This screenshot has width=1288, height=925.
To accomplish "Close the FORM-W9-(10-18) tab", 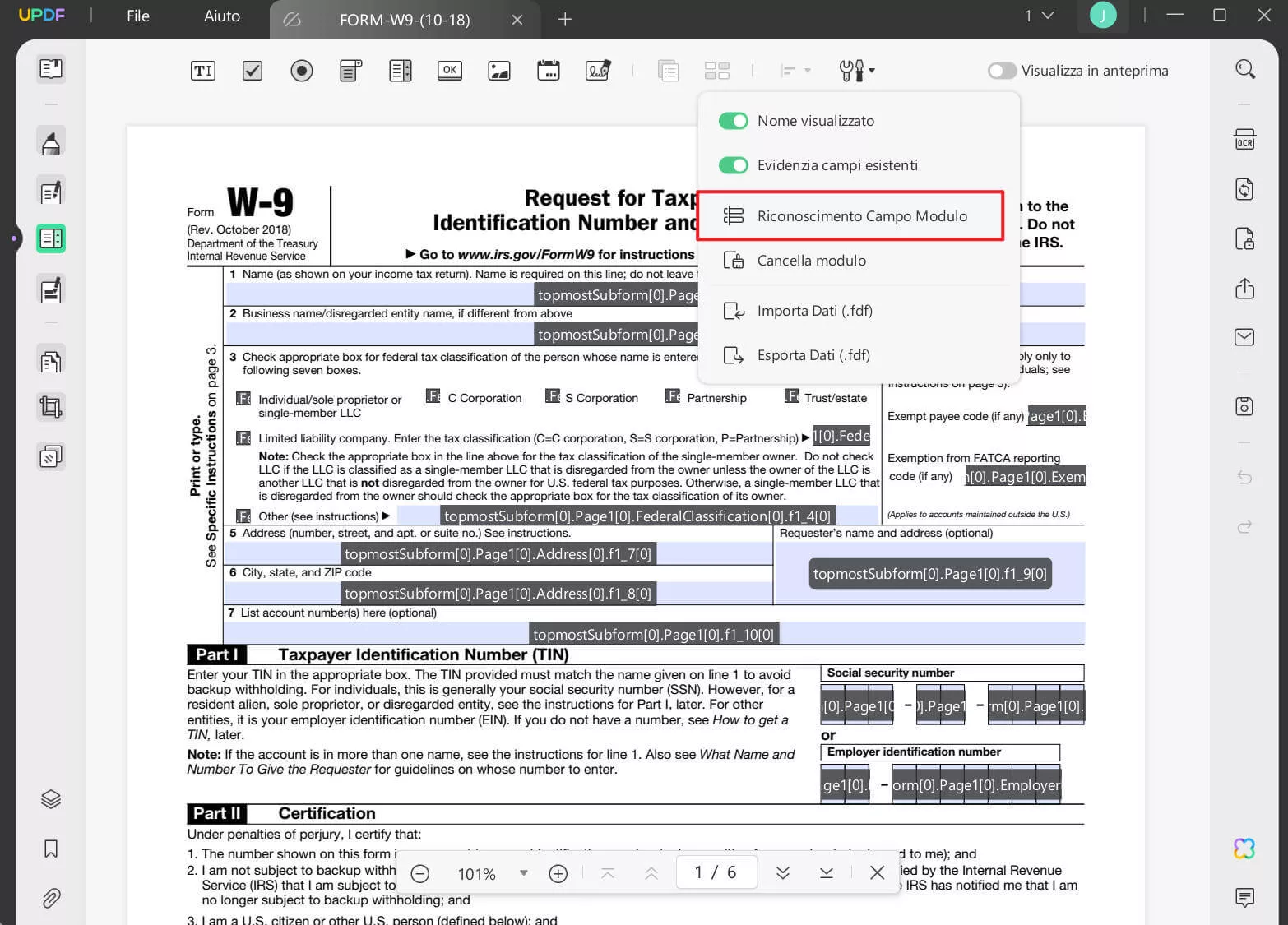I will click(517, 20).
